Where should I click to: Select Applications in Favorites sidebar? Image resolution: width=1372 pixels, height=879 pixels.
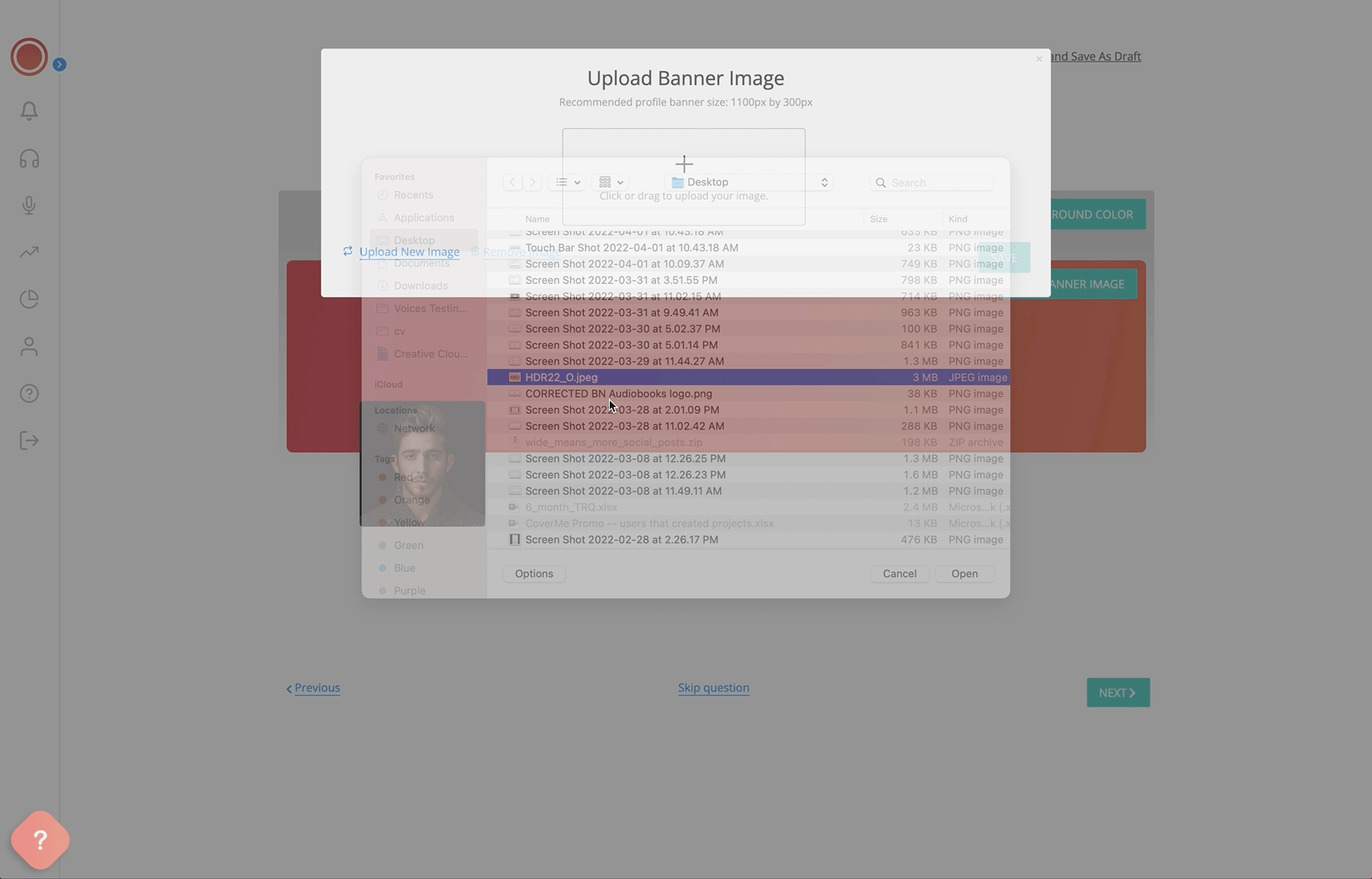tap(423, 217)
